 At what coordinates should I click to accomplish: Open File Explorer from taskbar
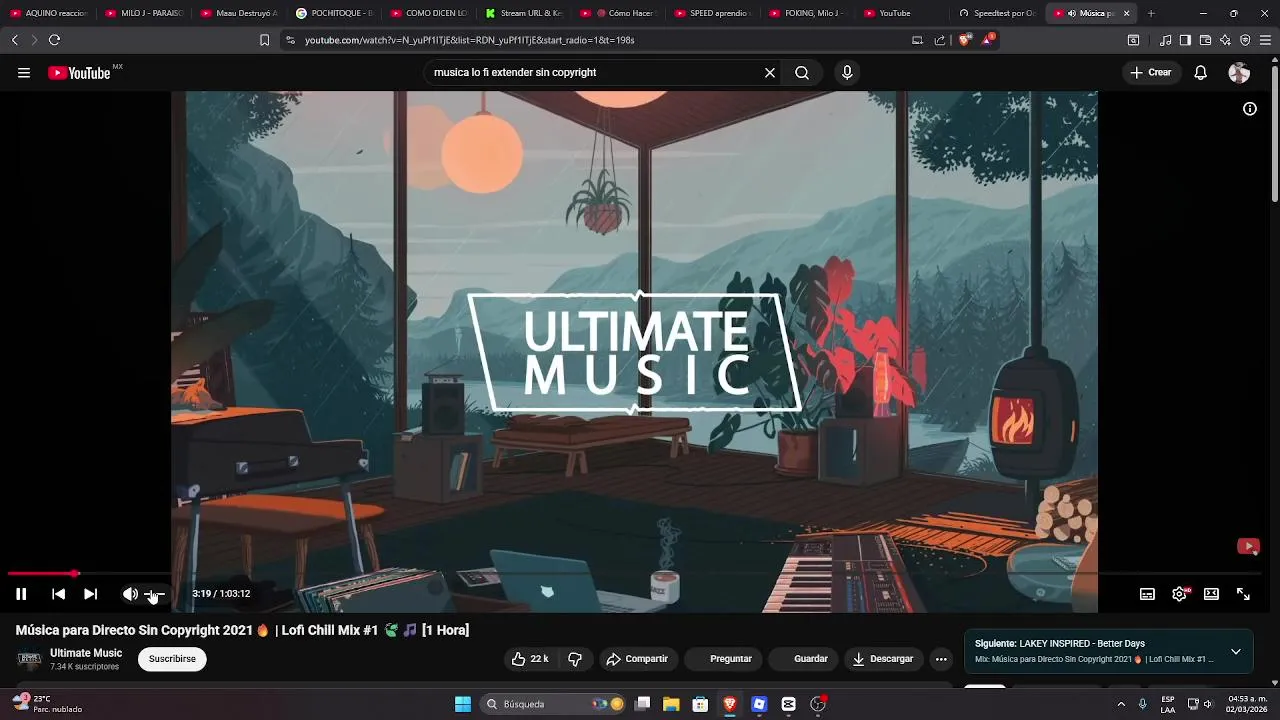pos(671,704)
